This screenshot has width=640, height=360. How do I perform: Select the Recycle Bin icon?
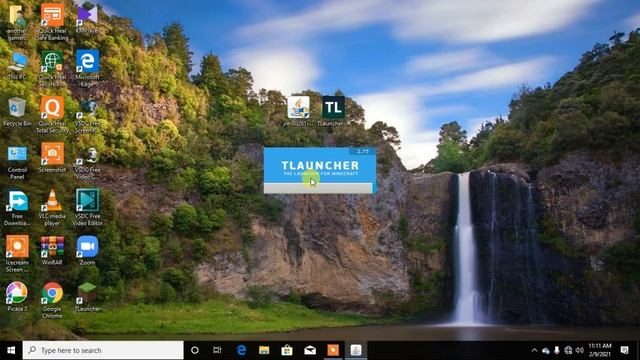point(17,112)
